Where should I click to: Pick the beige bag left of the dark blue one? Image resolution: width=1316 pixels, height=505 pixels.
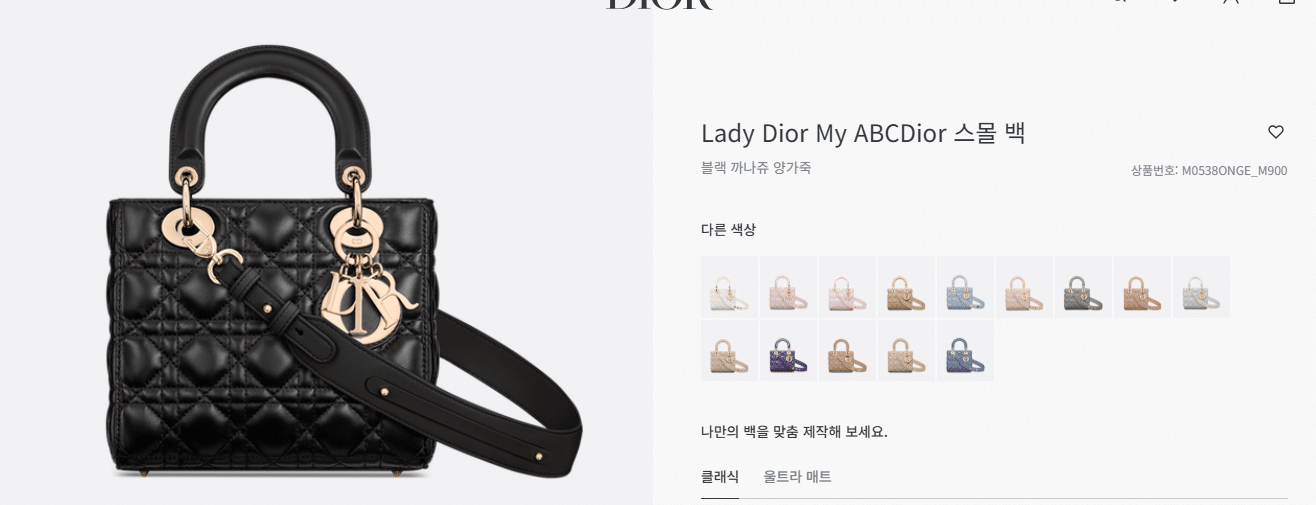[x=906, y=350]
